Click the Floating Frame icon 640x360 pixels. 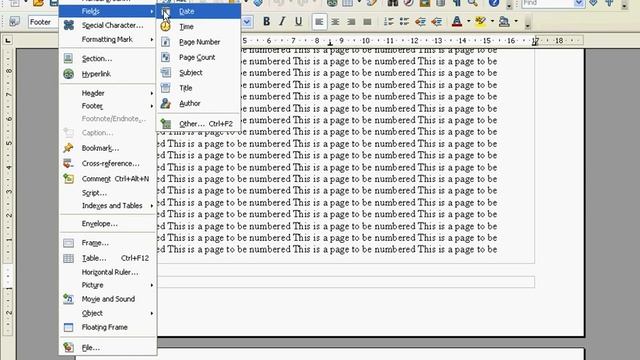pos(69,327)
